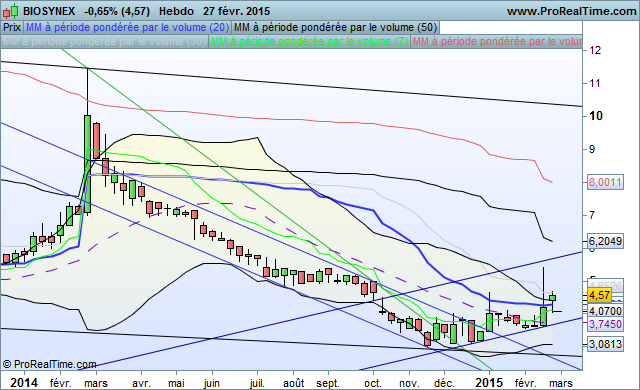Select the blue volume-weighted MM (20) label
The width and height of the screenshot is (640, 390).
(x=127, y=27)
